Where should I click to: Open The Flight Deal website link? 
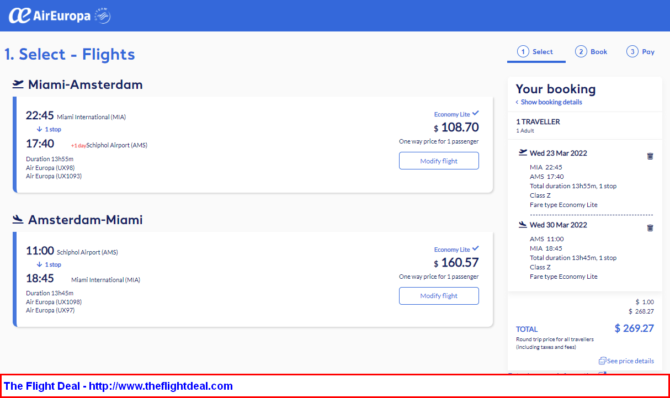(x=161, y=386)
